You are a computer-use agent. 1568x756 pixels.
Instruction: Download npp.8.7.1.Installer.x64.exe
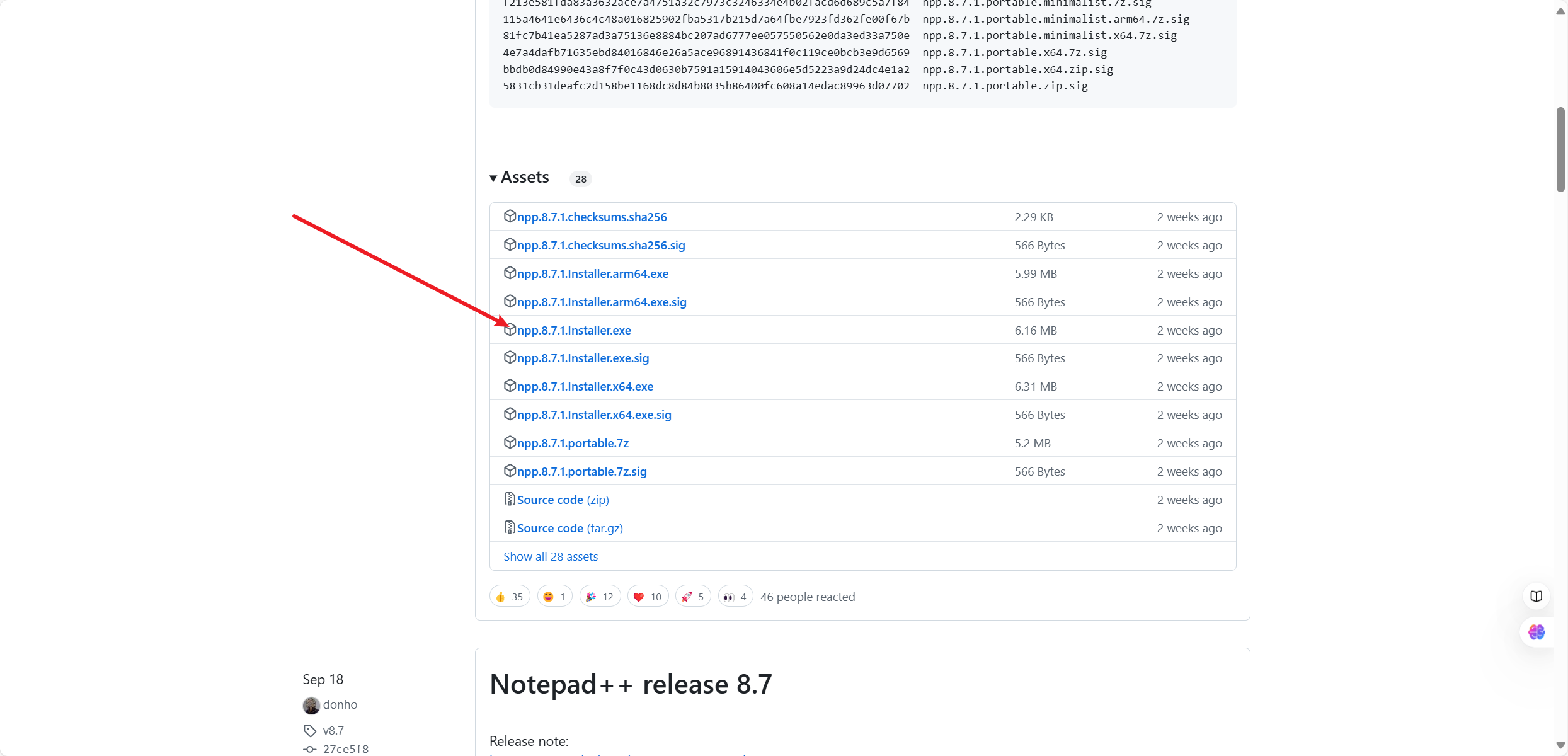point(585,387)
